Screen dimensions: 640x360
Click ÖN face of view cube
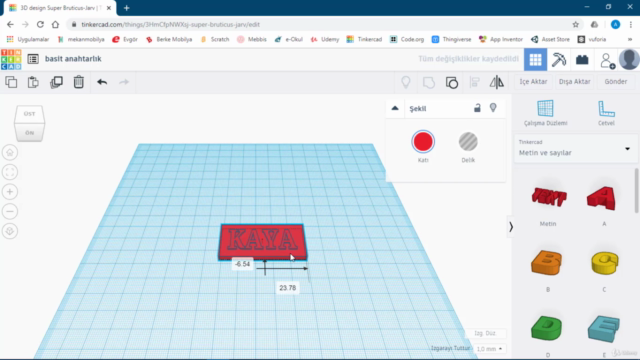29,133
